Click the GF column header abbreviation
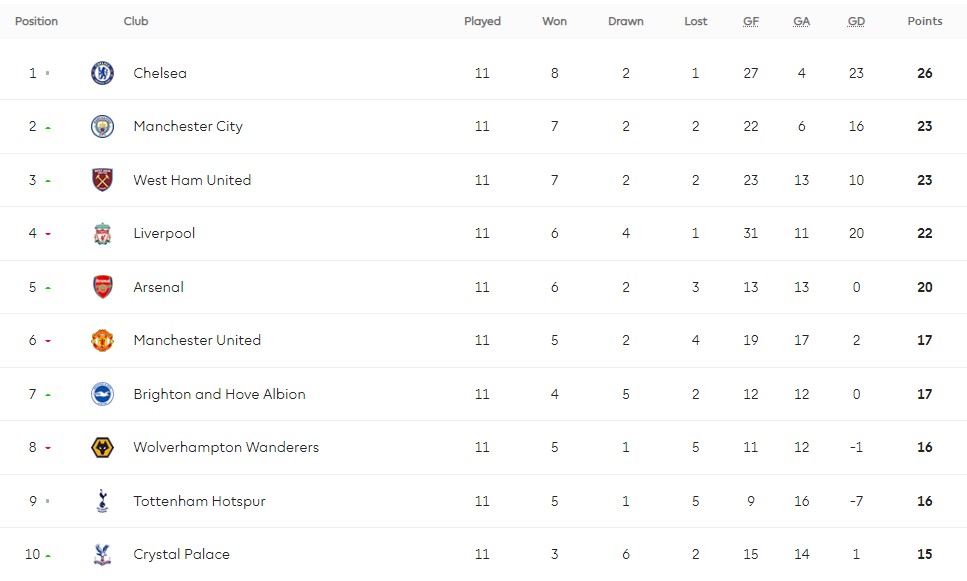The height and width of the screenshot is (581, 967). 751,22
